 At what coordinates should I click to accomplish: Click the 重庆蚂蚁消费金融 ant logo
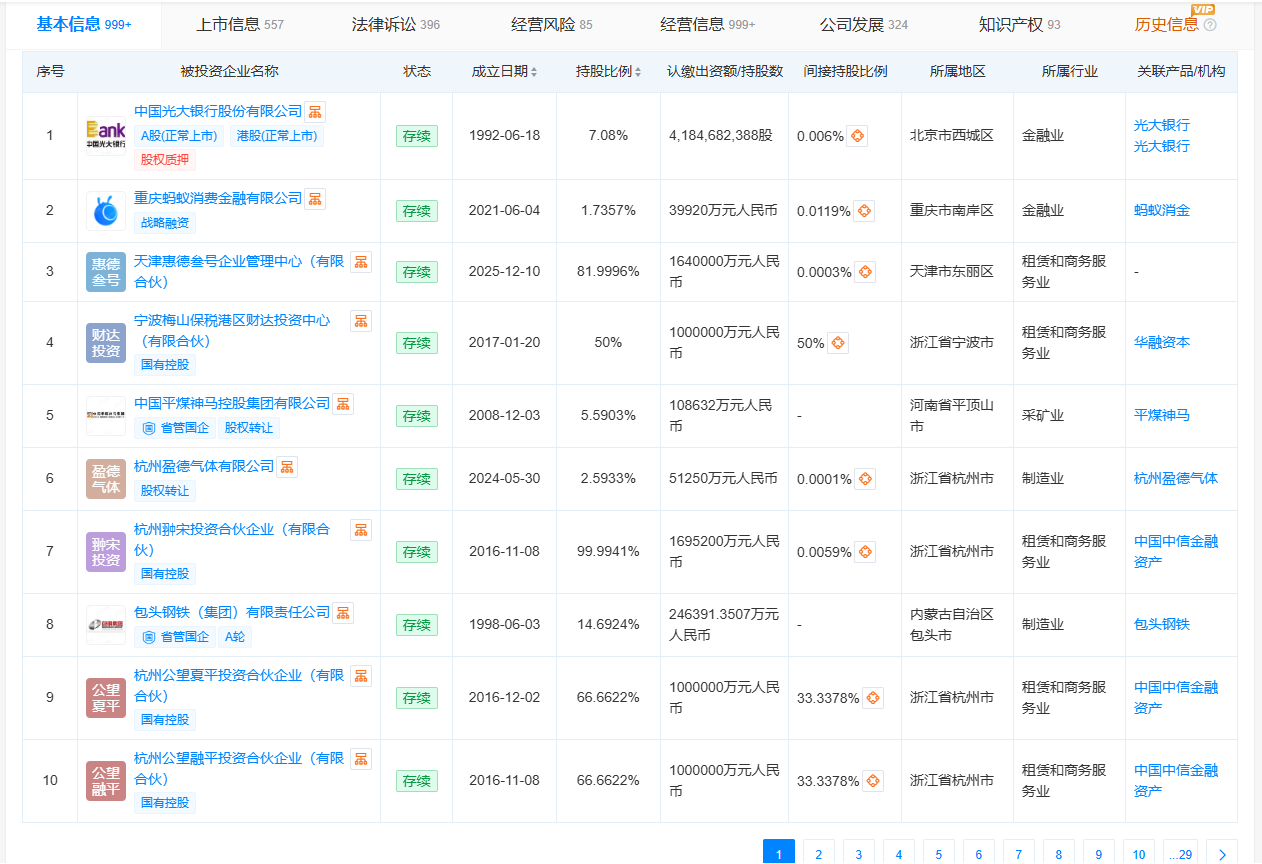tap(106, 211)
